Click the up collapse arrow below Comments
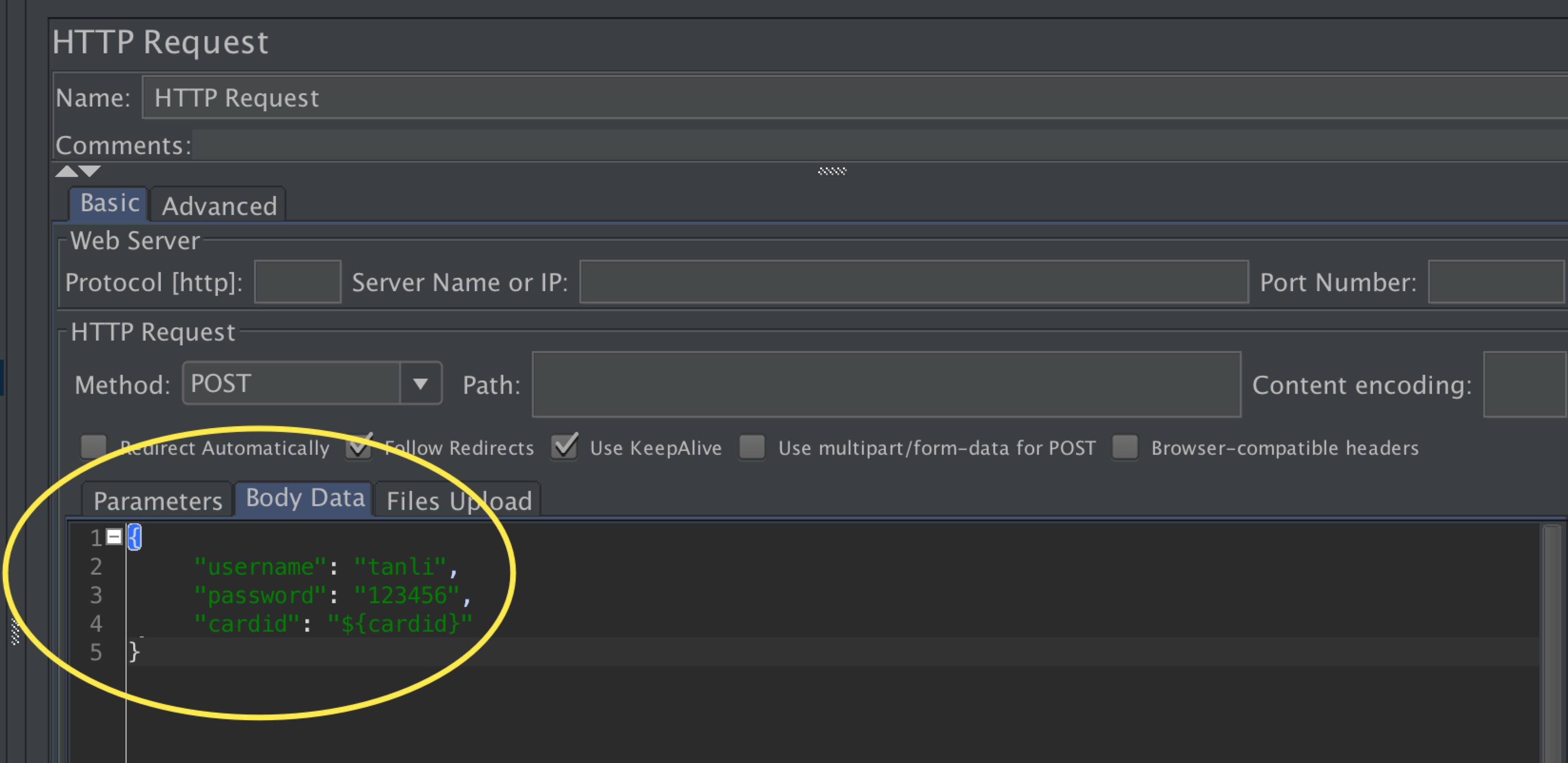The width and height of the screenshot is (1568, 763). (66, 172)
